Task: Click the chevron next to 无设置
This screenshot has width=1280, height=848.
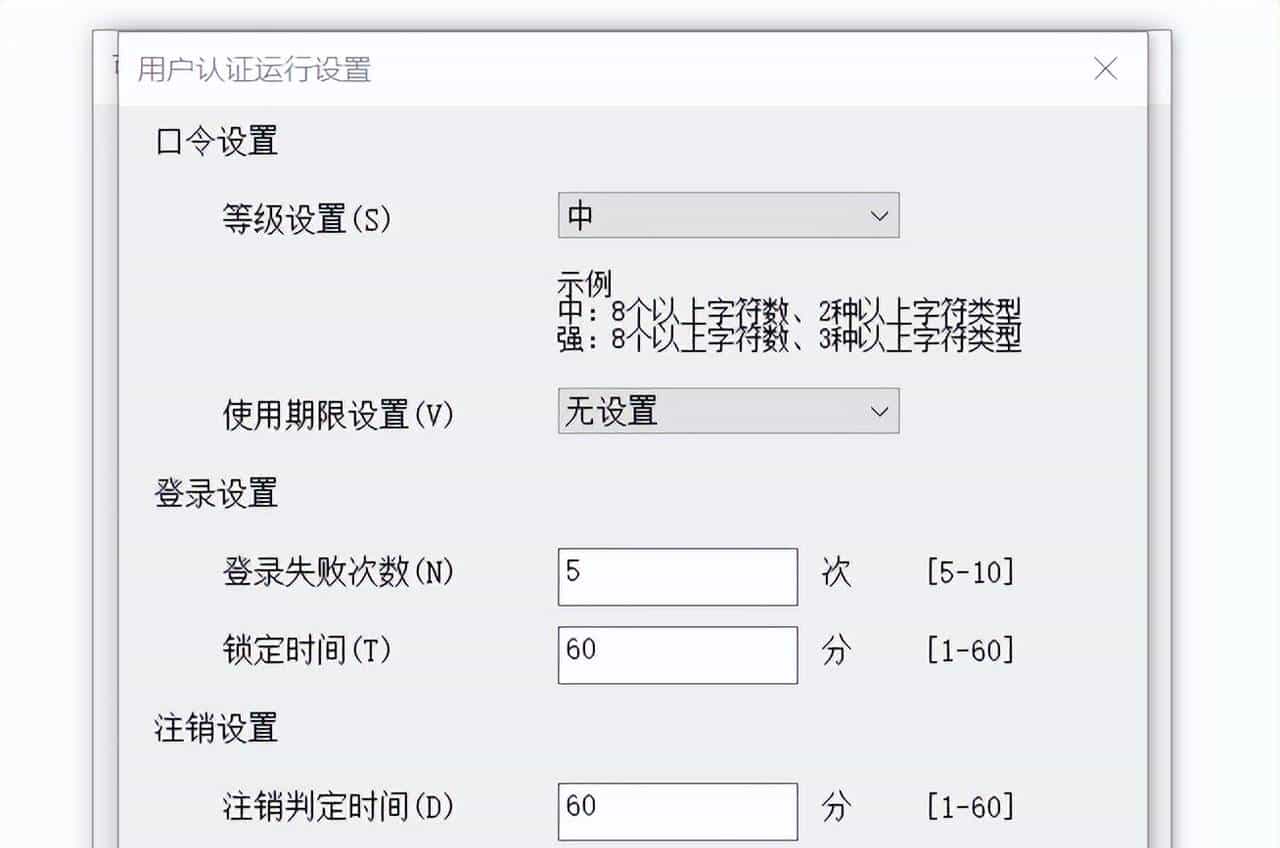Action: 879,411
